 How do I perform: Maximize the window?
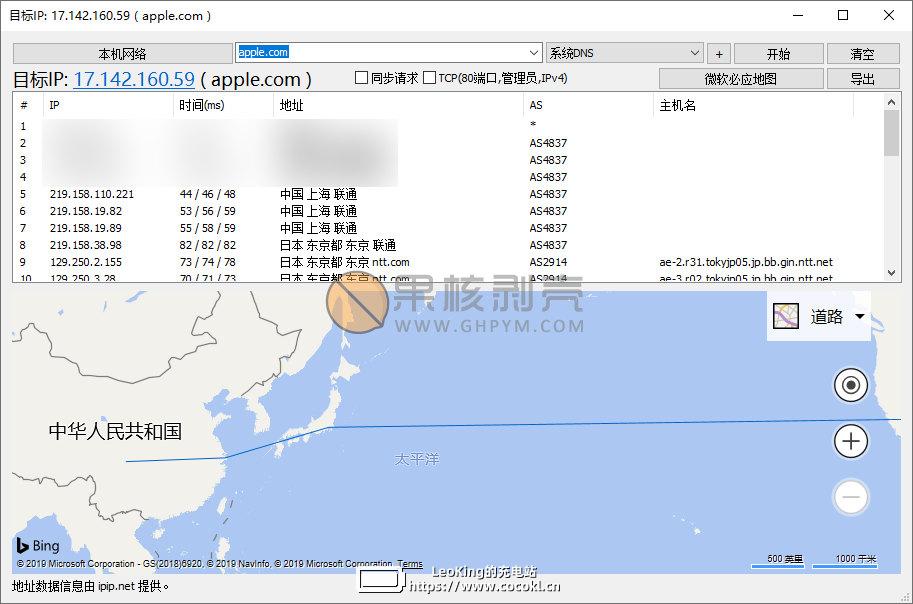(843, 15)
